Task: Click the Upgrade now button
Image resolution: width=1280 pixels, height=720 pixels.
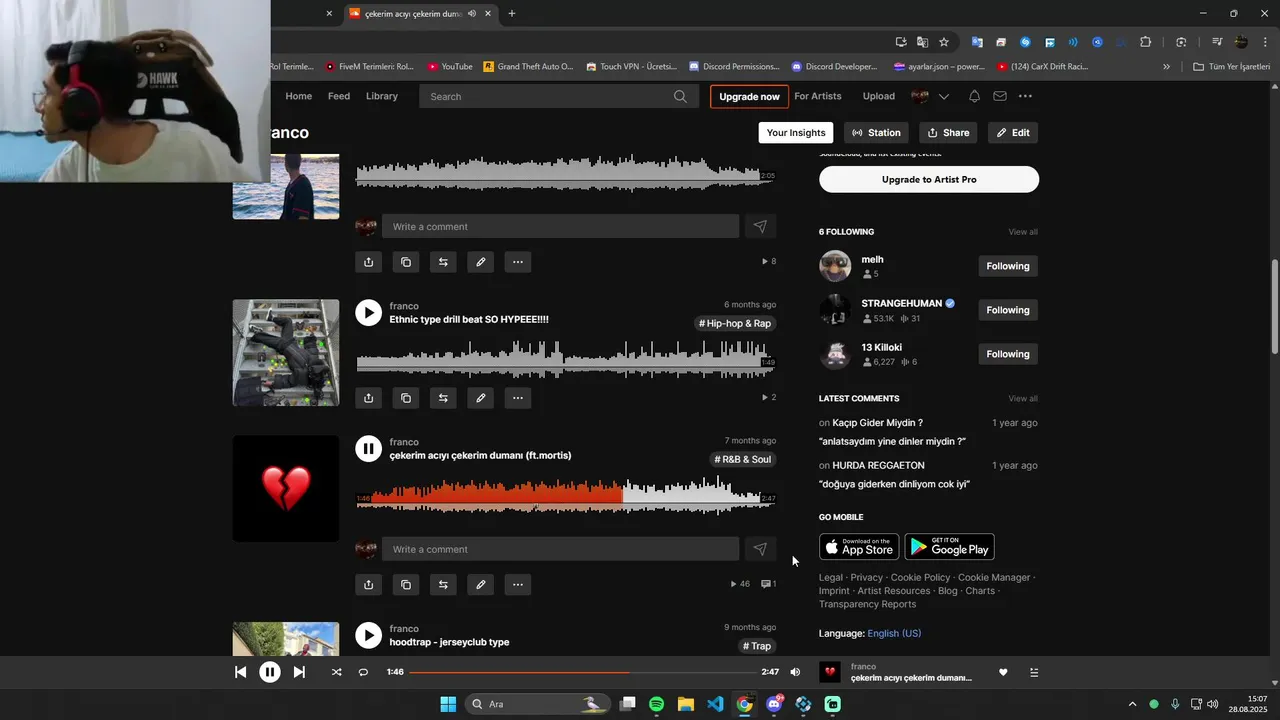Action: [749, 96]
